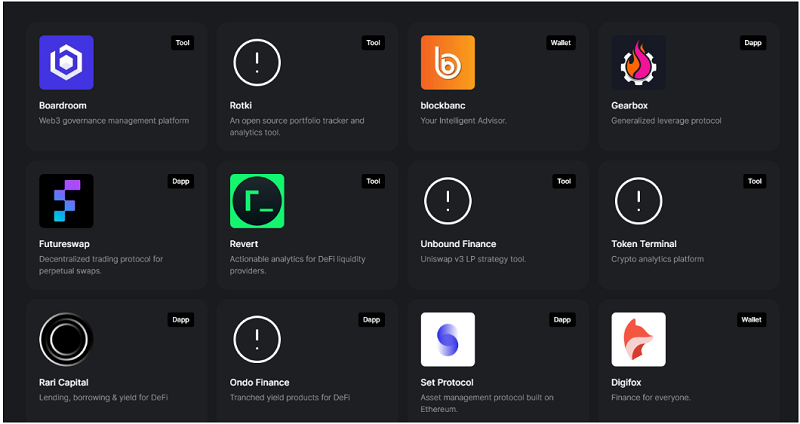This screenshot has width=800, height=424.
Task: Click the Rotki placeholder exclamation icon
Action: pyautogui.click(x=257, y=63)
